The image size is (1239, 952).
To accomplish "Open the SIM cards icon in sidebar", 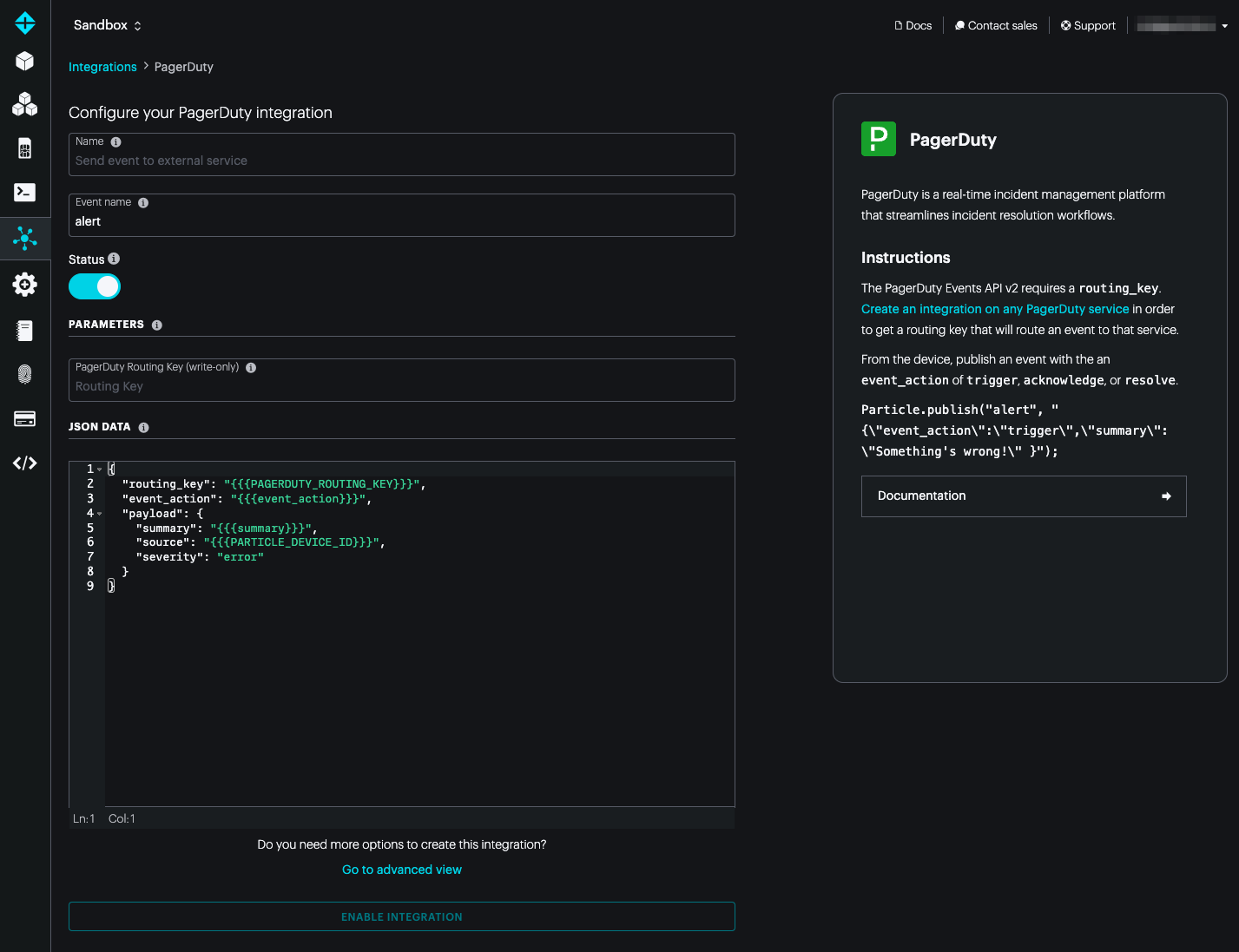I will click(25, 148).
